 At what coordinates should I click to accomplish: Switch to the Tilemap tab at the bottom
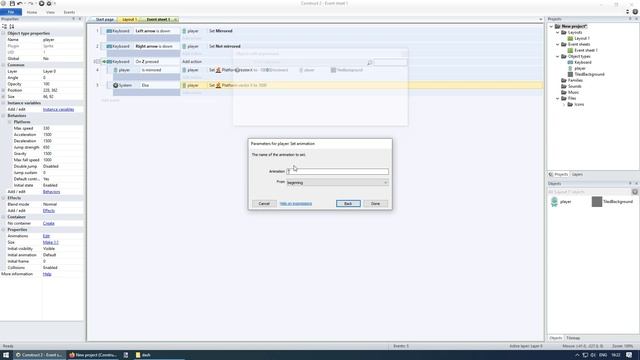573,338
